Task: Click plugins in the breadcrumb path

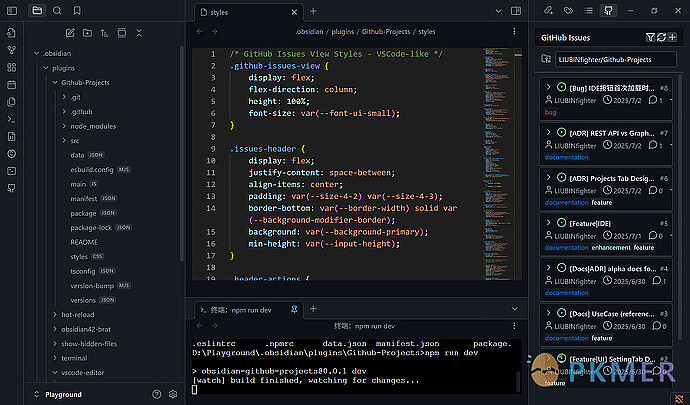Action: point(342,32)
